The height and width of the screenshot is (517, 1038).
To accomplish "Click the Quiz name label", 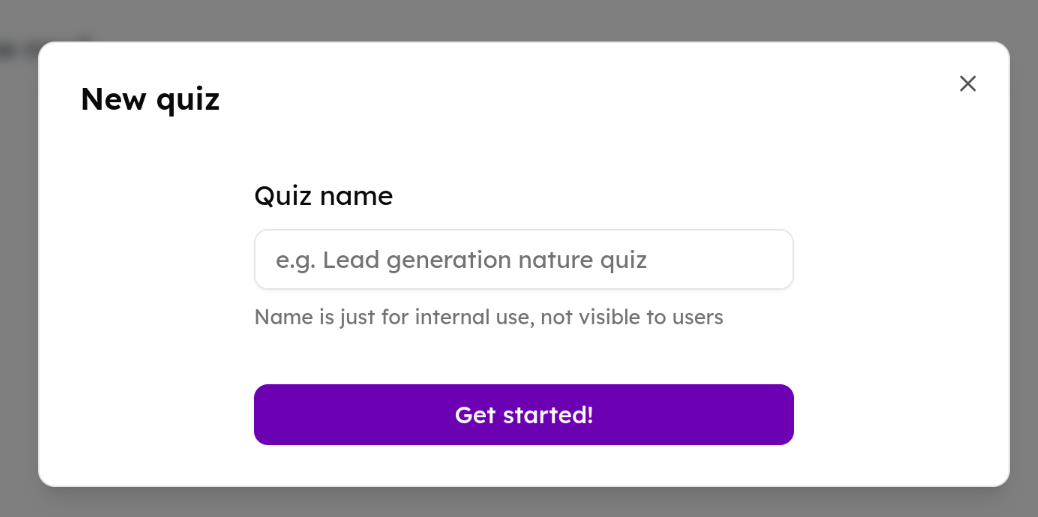I will (x=323, y=196).
